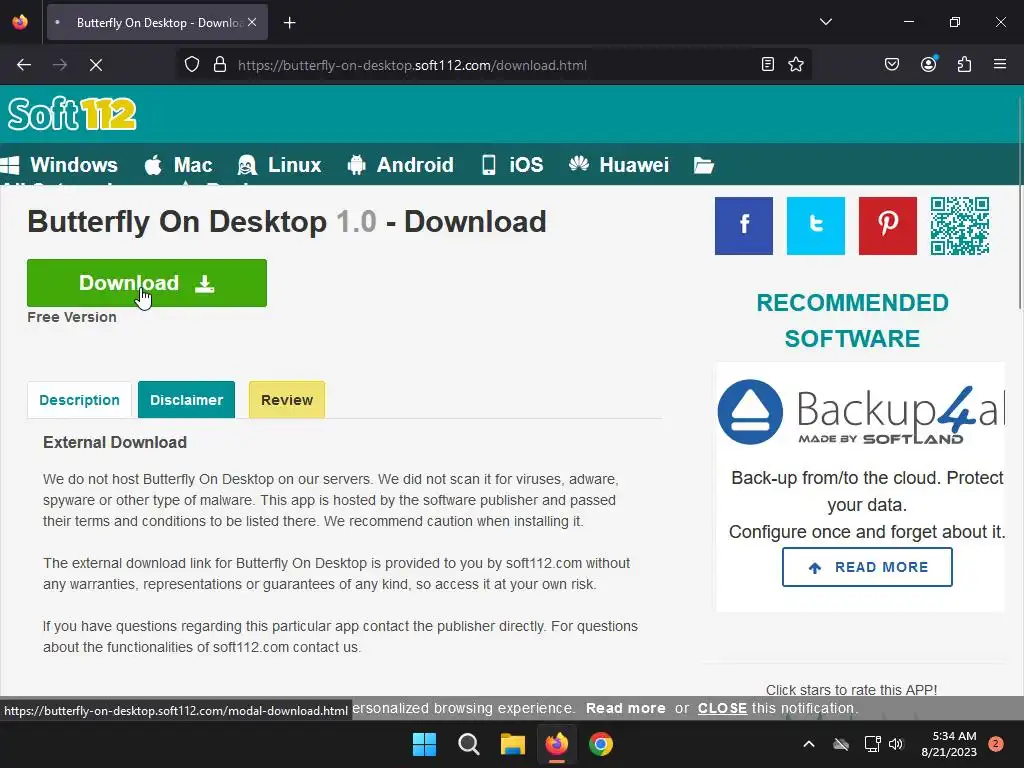
Task: Open the notification badge showing 2
Action: 996,744
